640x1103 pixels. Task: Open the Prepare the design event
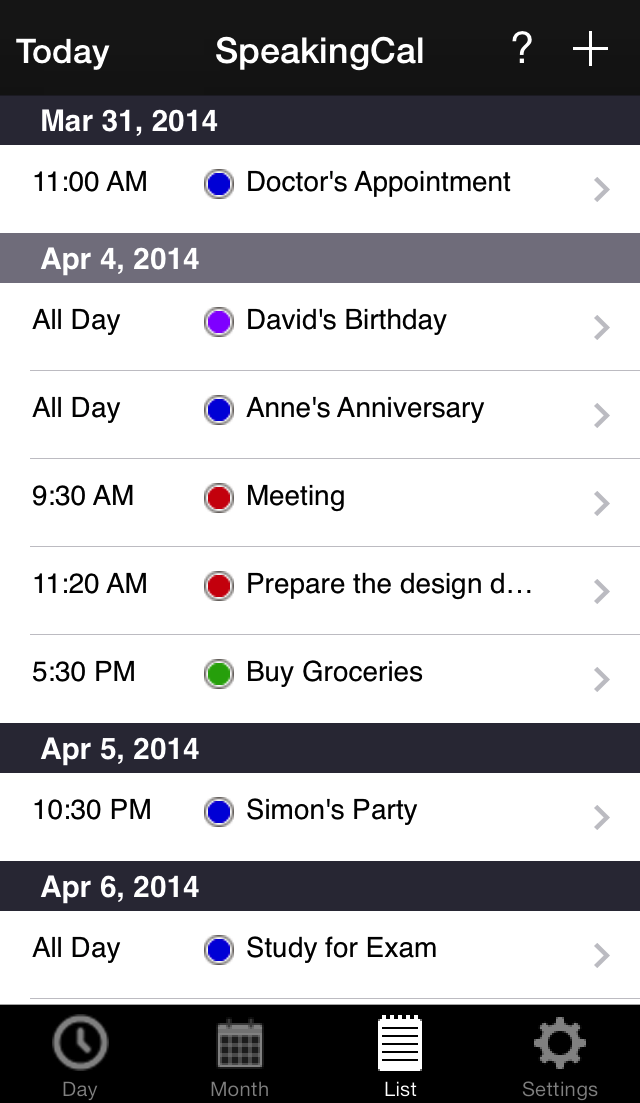pyautogui.click(x=388, y=585)
